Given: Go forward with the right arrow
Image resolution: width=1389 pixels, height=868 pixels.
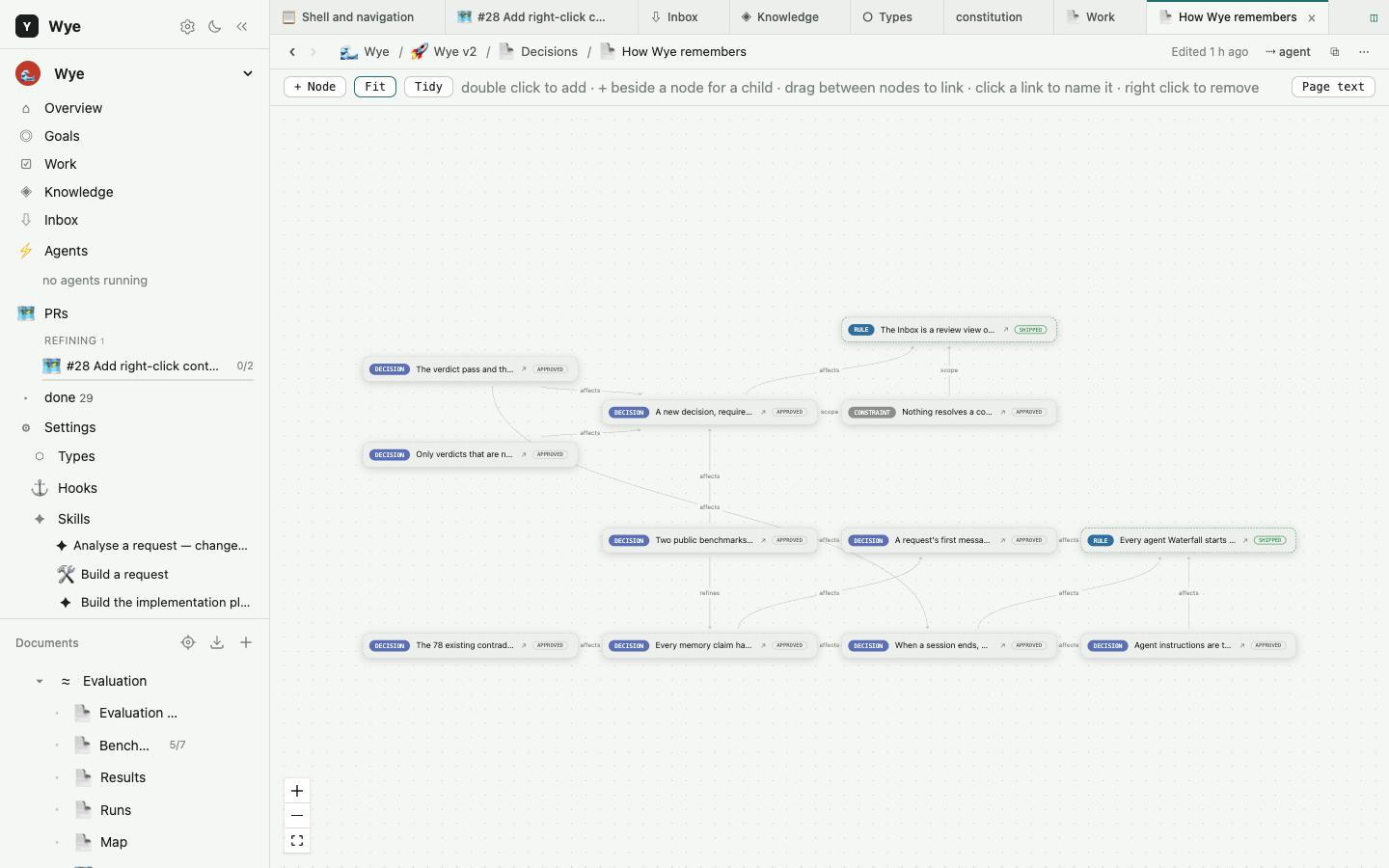Looking at the screenshot, I should [x=313, y=52].
